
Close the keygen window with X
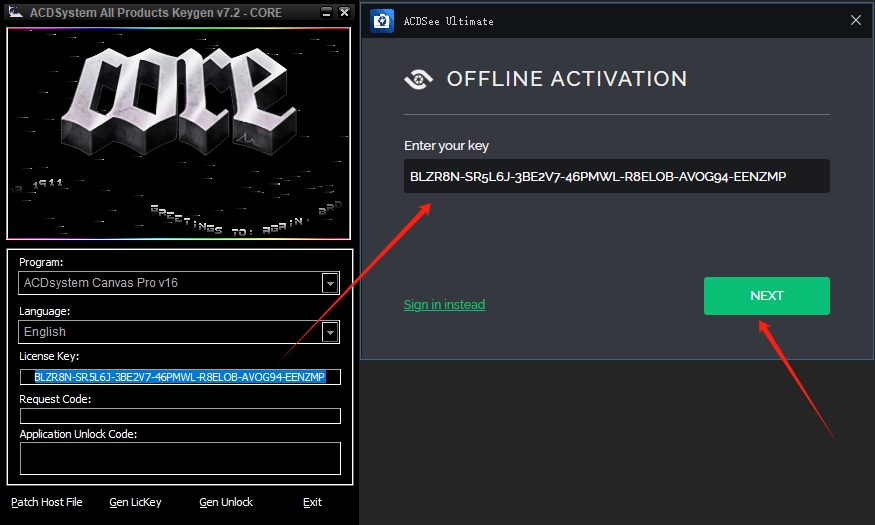[344, 12]
